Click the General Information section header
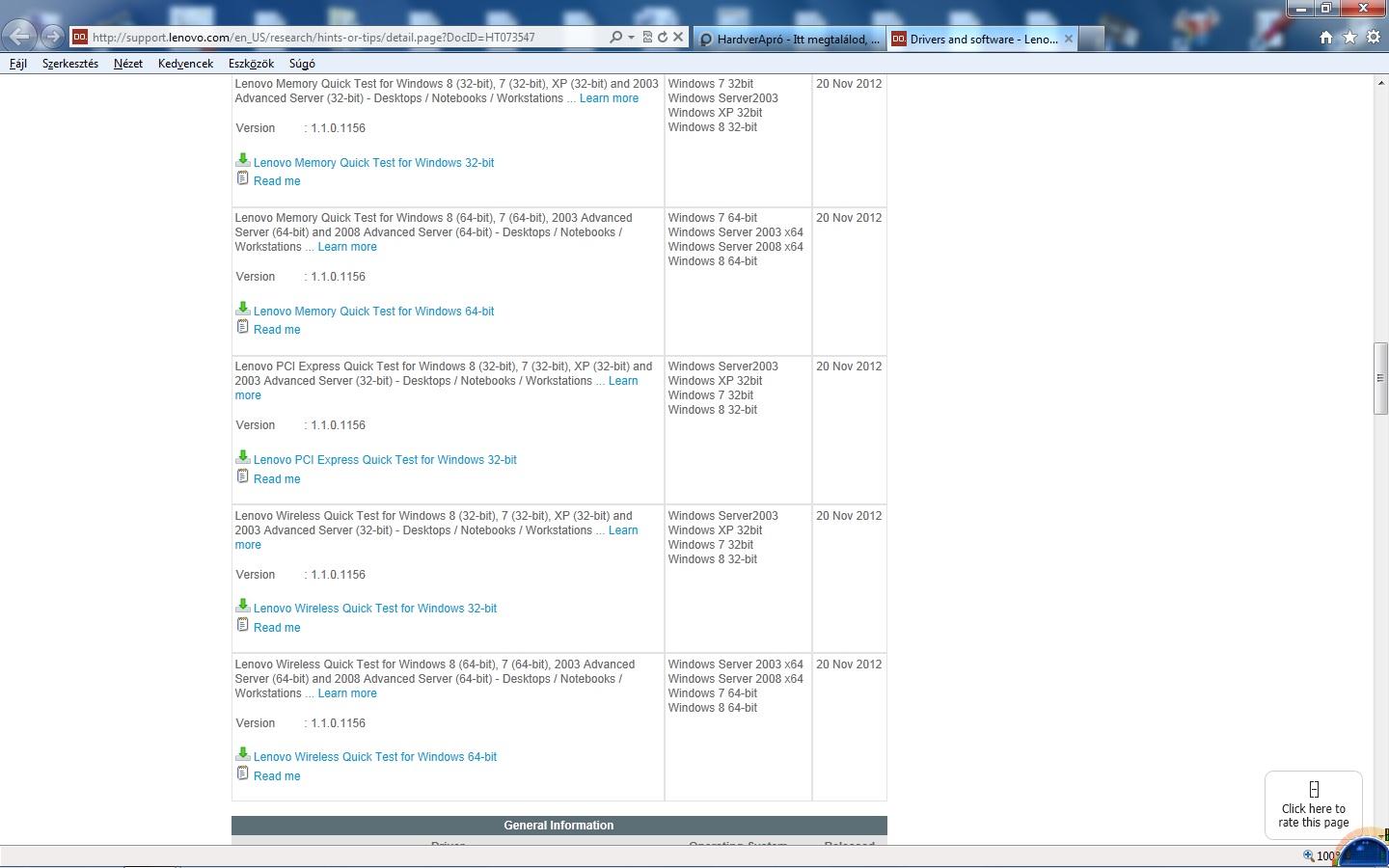This screenshot has width=1389, height=868. click(558, 826)
